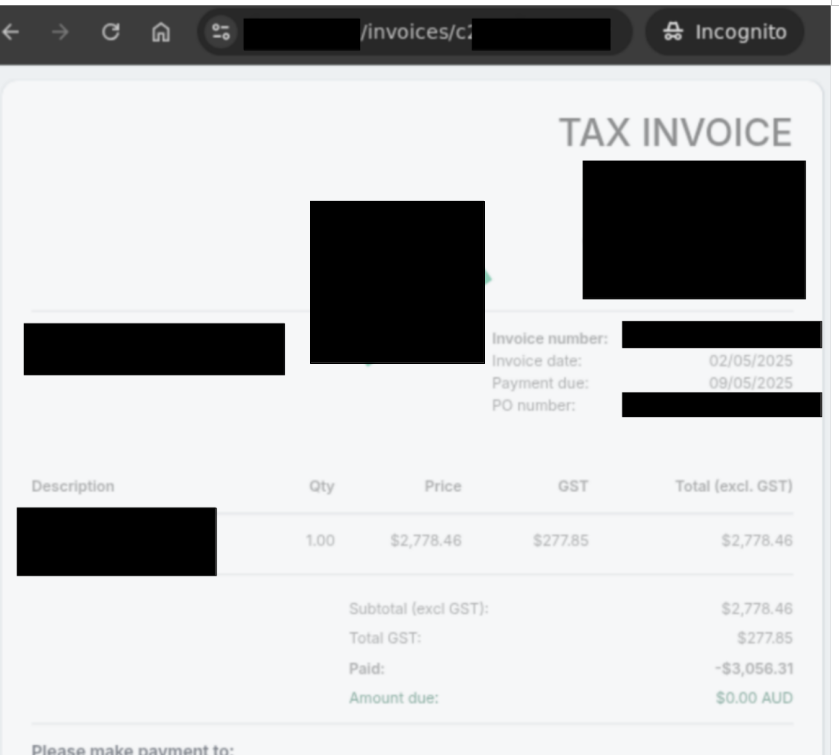Go to the browser home page
The height and width of the screenshot is (755, 839).
(x=159, y=32)
